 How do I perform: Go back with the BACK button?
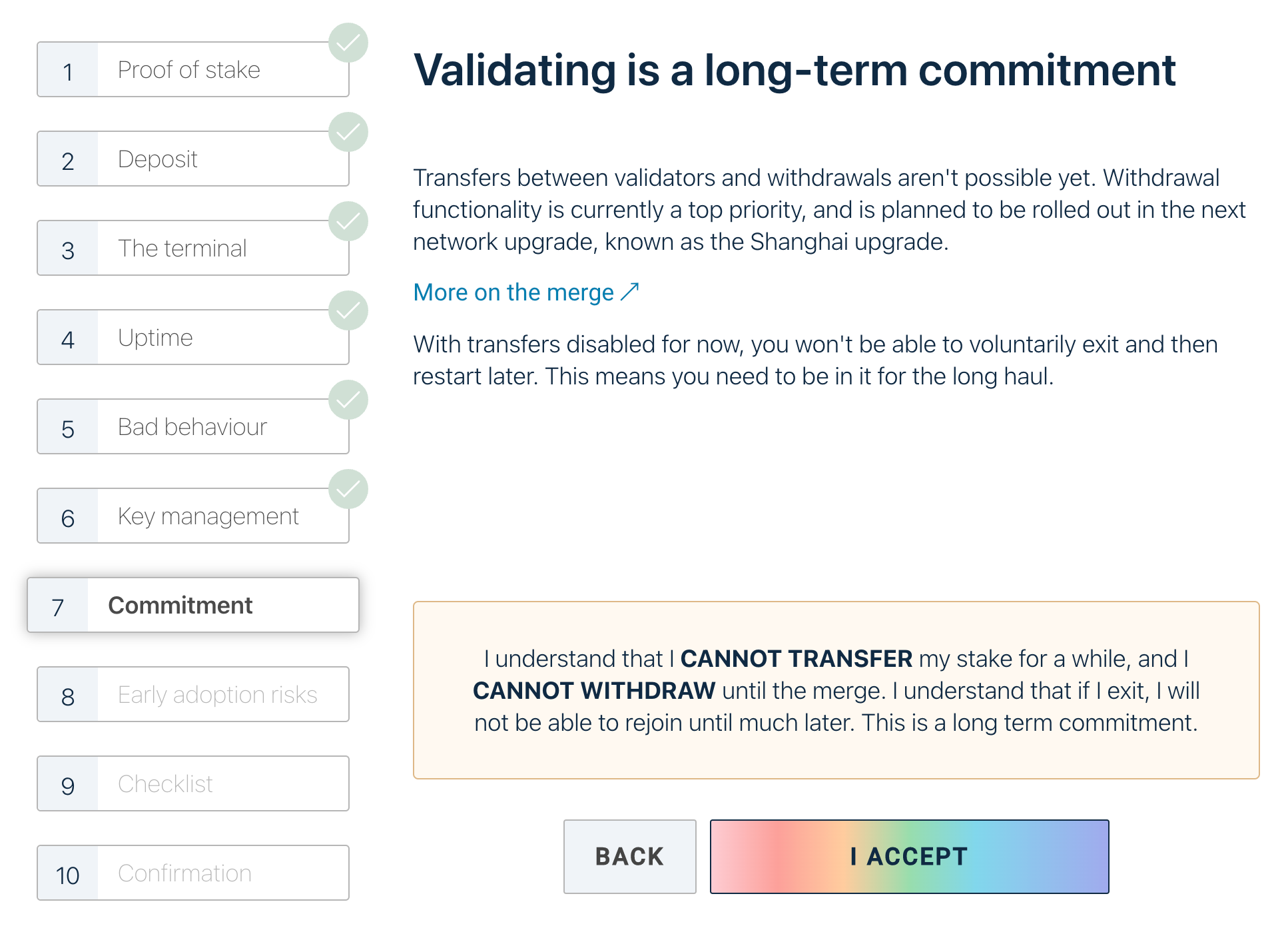click(629, 856)
